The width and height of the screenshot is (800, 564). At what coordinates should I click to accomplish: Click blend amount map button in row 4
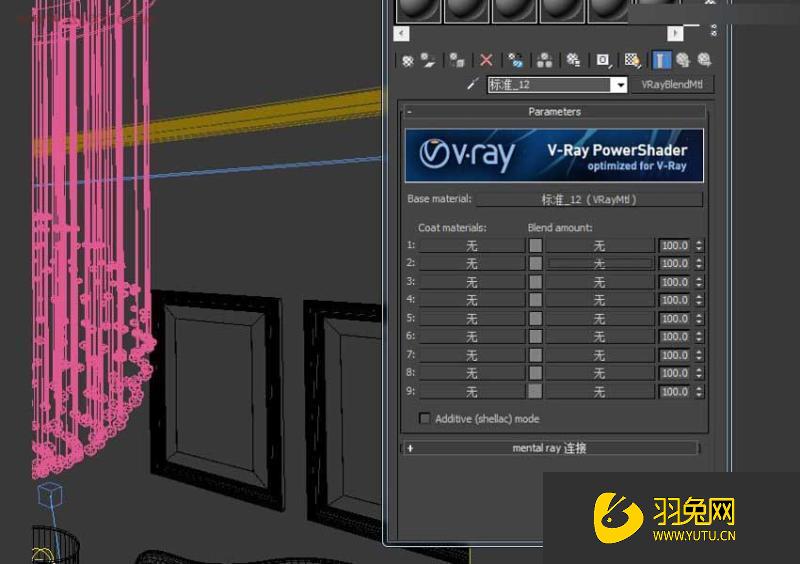tap(600, 301)
